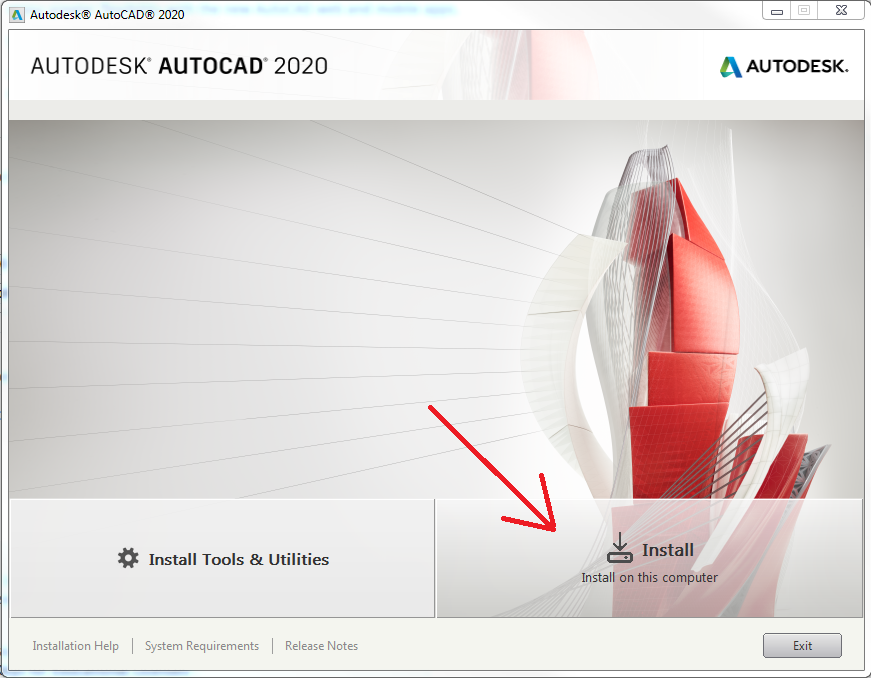Image resolution: width=871 pixels, height=678 pixels.
Task: Click the bold "Install" label
Action: (x=667, y=550)
